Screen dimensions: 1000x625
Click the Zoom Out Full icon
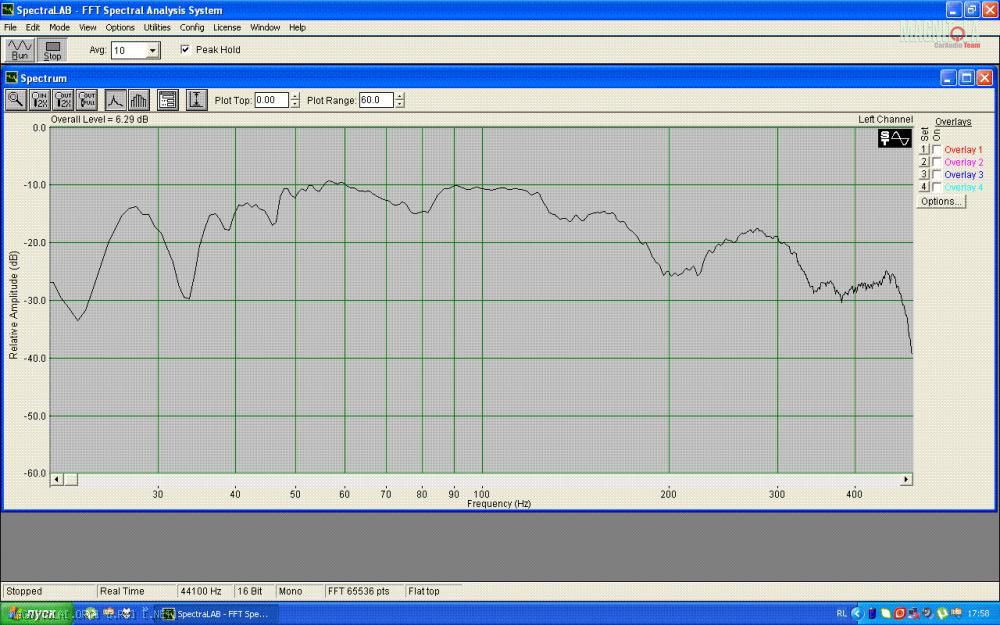click(87, 99)
